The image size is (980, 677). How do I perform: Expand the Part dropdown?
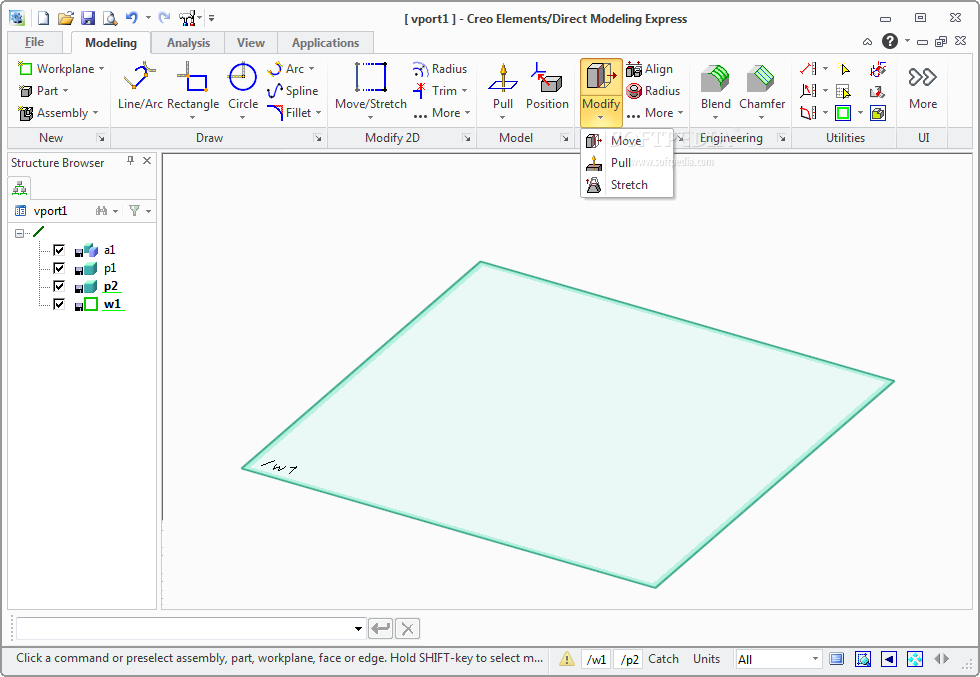click(x=65, y=91)
